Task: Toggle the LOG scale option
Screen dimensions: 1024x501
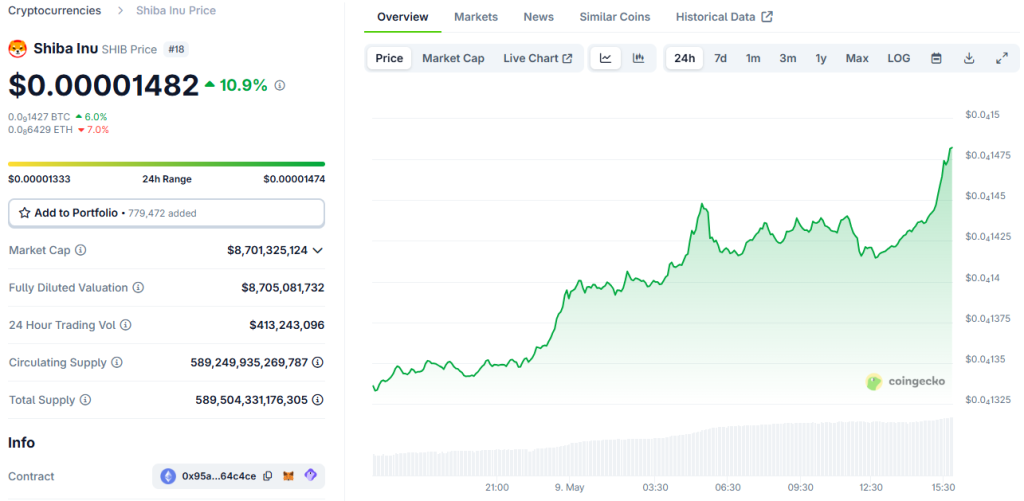Action: pos(898,58)
